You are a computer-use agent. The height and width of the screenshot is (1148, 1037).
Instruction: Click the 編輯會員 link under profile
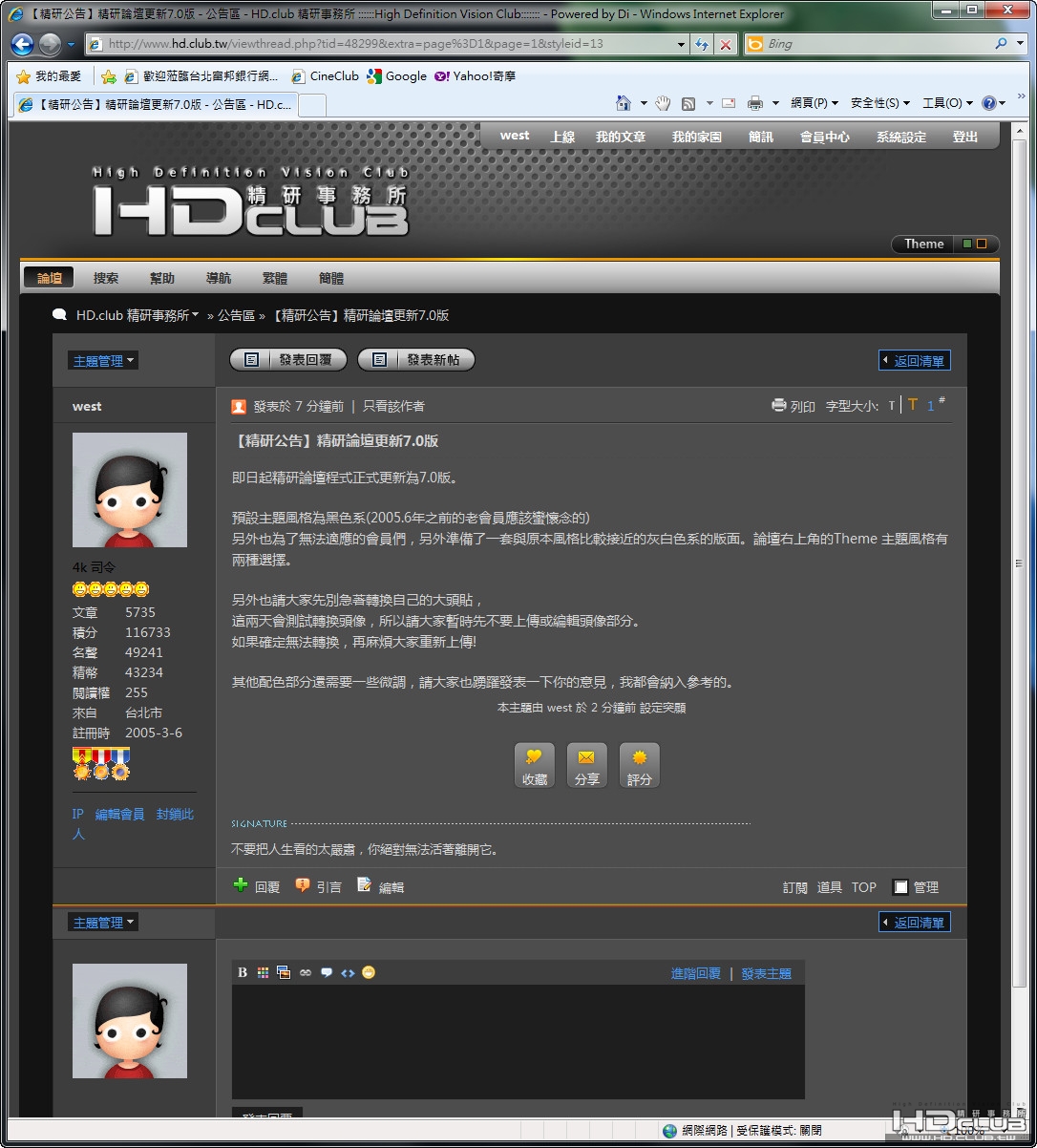[120, 814]
